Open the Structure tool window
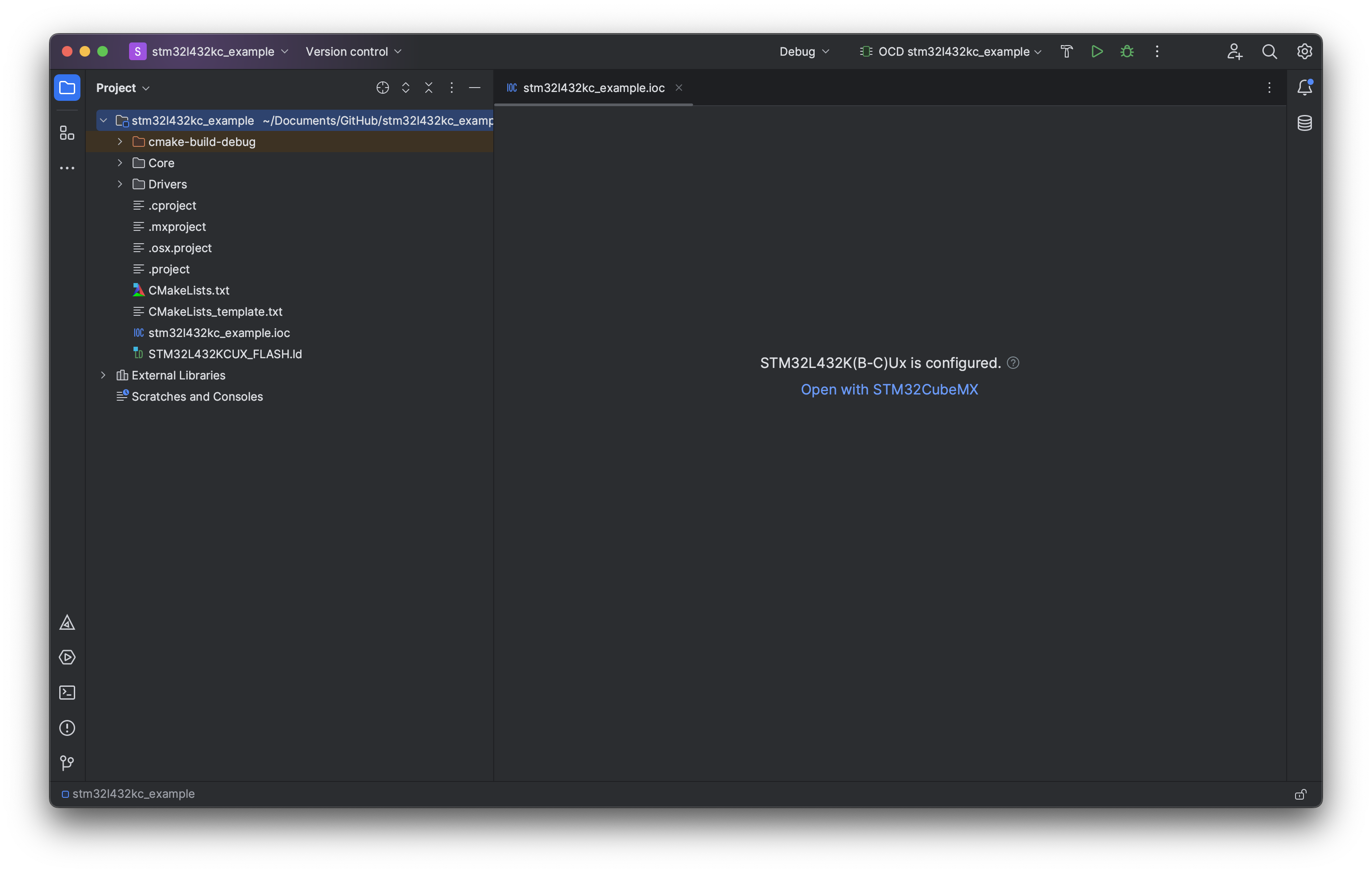The height and width of the screenshot is (873, 1372). (67, 133)
